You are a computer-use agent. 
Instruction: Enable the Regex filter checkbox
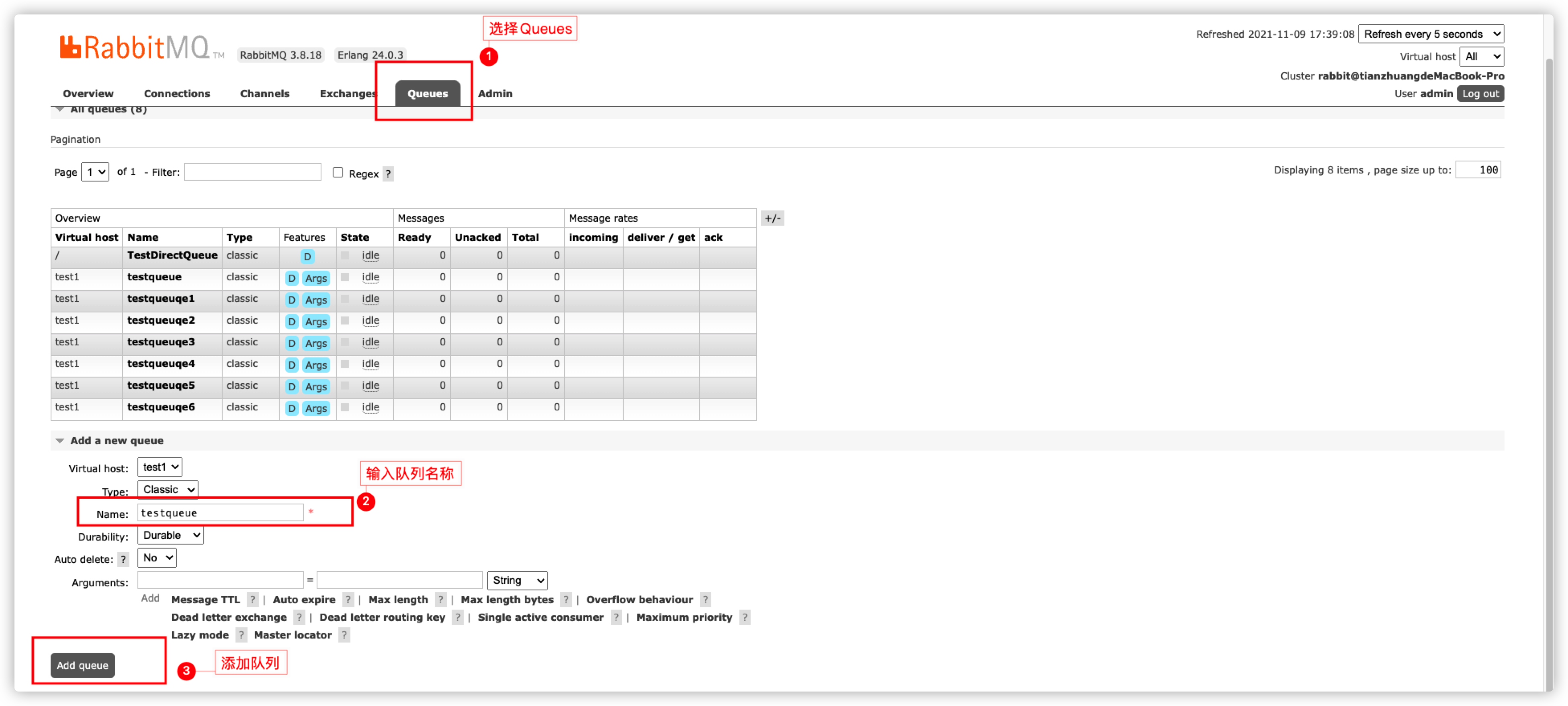point(338,173)
